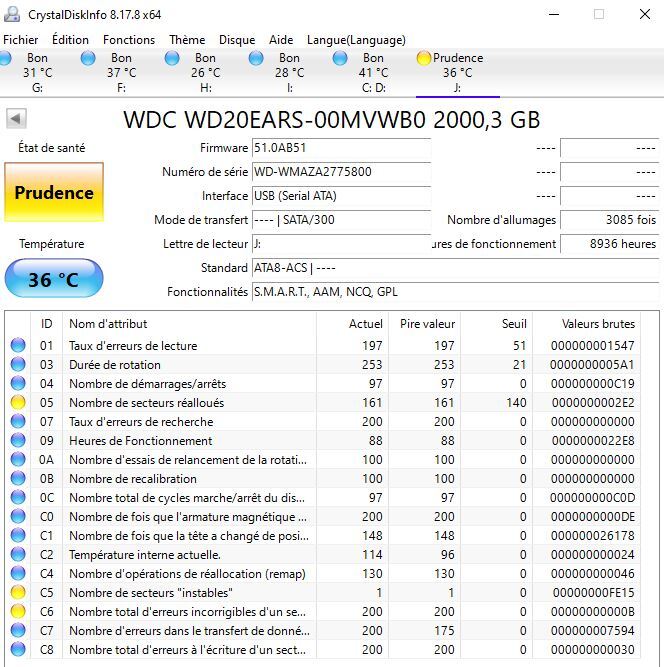Click the yellow Prudence health status button

coord(54,192)
